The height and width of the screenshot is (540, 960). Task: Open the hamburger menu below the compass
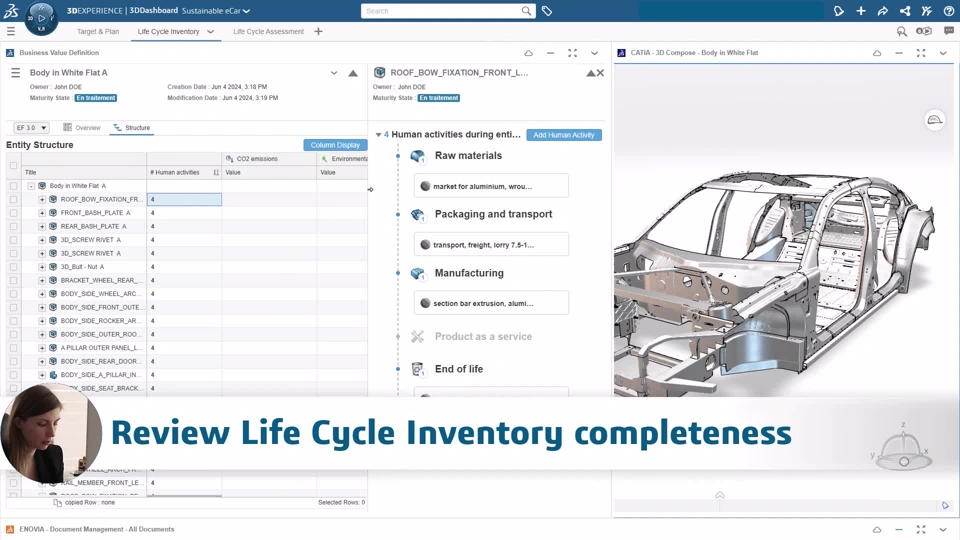(x=10, y=31)
